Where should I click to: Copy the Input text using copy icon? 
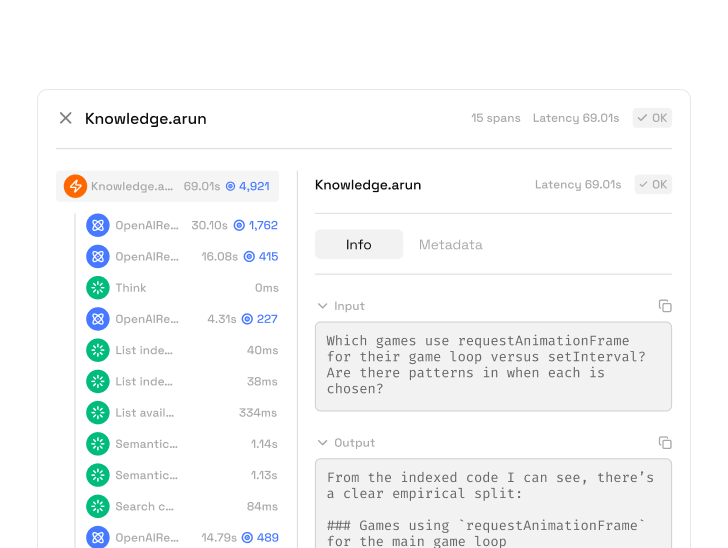click(665, 306)
